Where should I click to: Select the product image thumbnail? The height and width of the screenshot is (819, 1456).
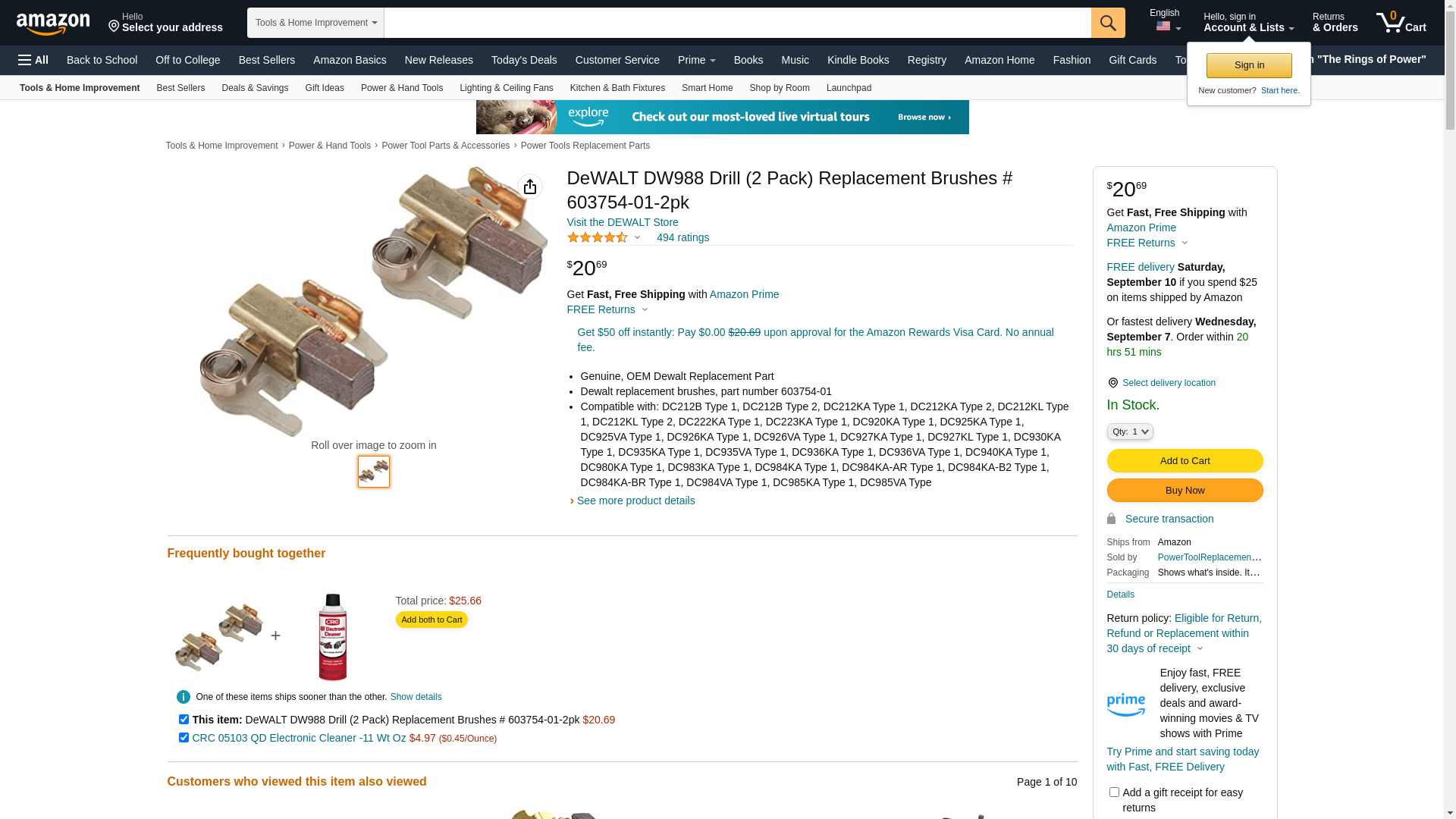374,472
